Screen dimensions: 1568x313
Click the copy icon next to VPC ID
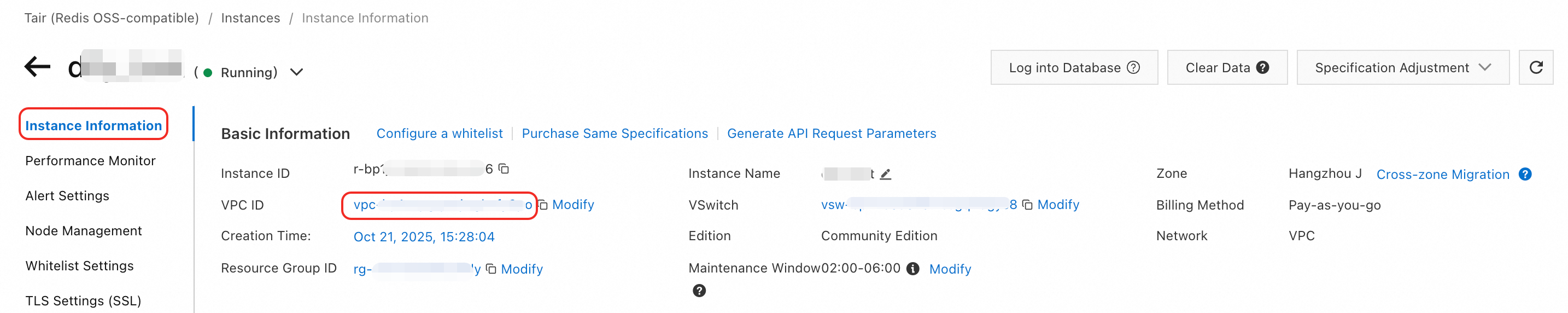coord(543,205)
